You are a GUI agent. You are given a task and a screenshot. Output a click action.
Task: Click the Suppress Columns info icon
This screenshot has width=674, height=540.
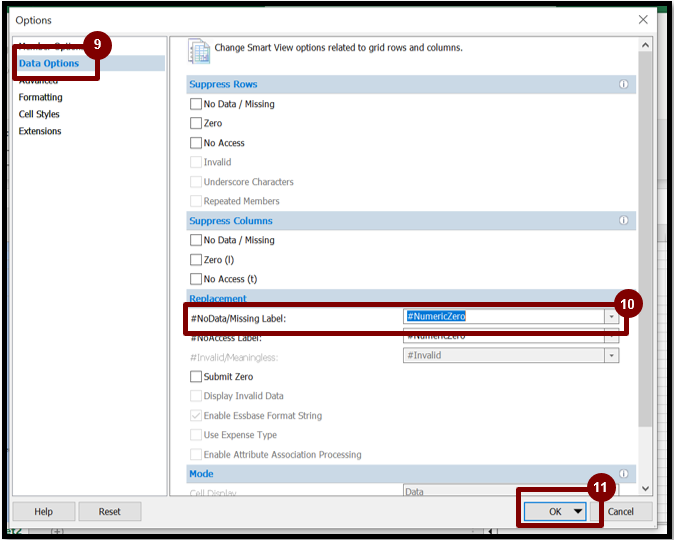pyautogui.click(x=623, y=220)
